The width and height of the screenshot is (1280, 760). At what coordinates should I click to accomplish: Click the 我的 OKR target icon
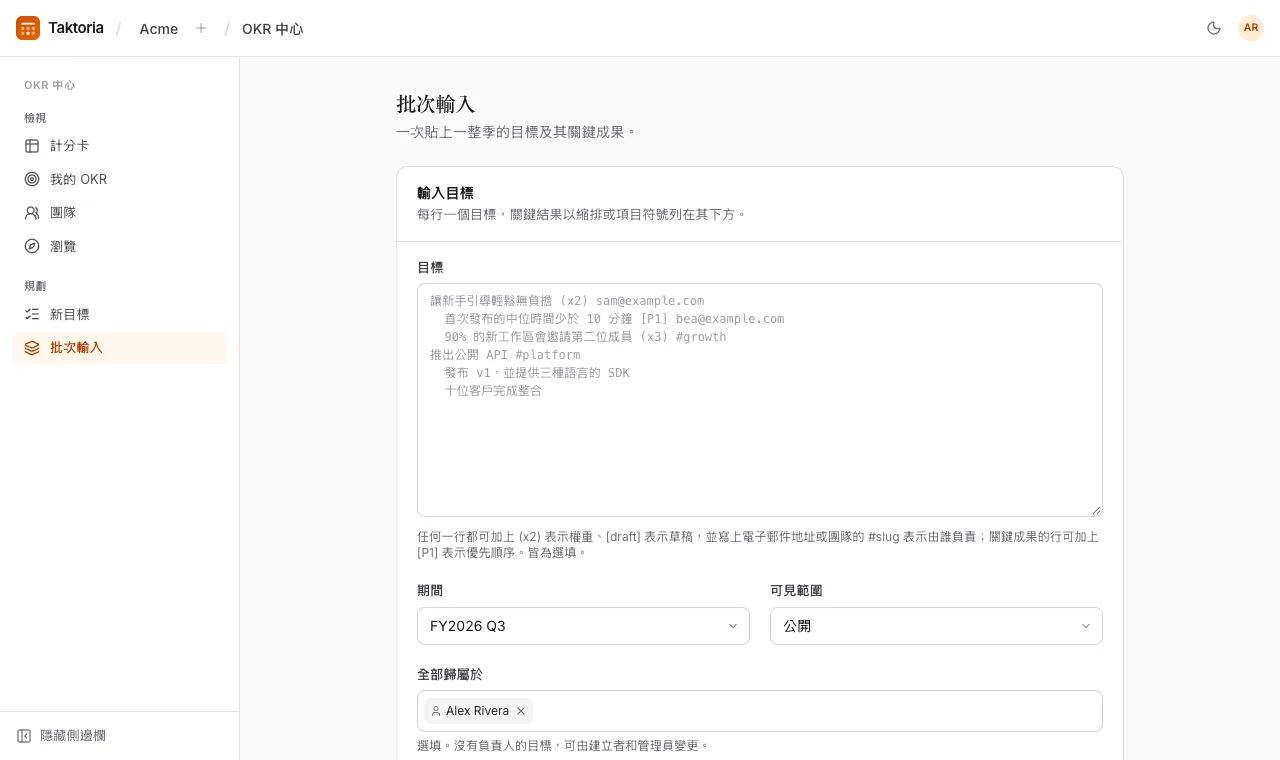pos(32,179)
